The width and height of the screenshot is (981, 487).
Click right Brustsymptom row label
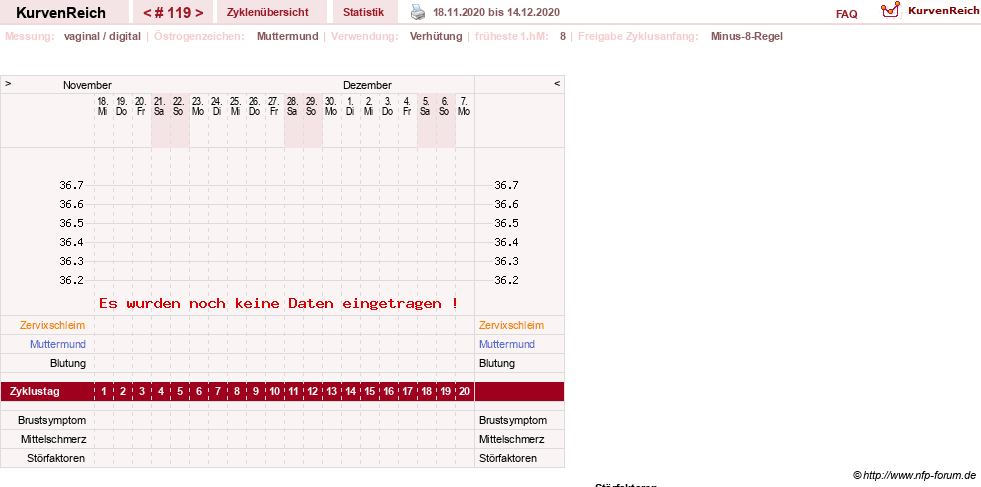513,420
